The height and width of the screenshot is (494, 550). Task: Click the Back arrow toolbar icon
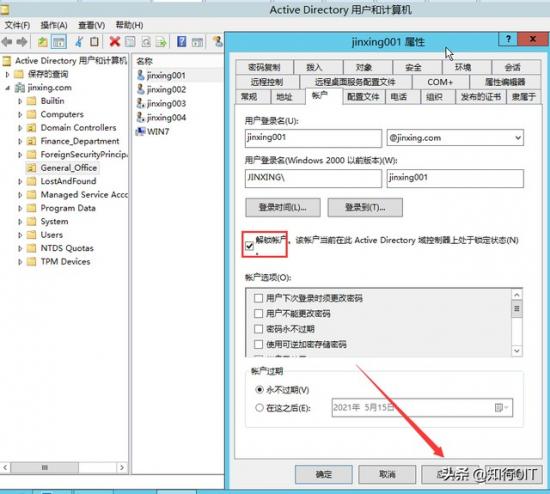coord(7,42)
